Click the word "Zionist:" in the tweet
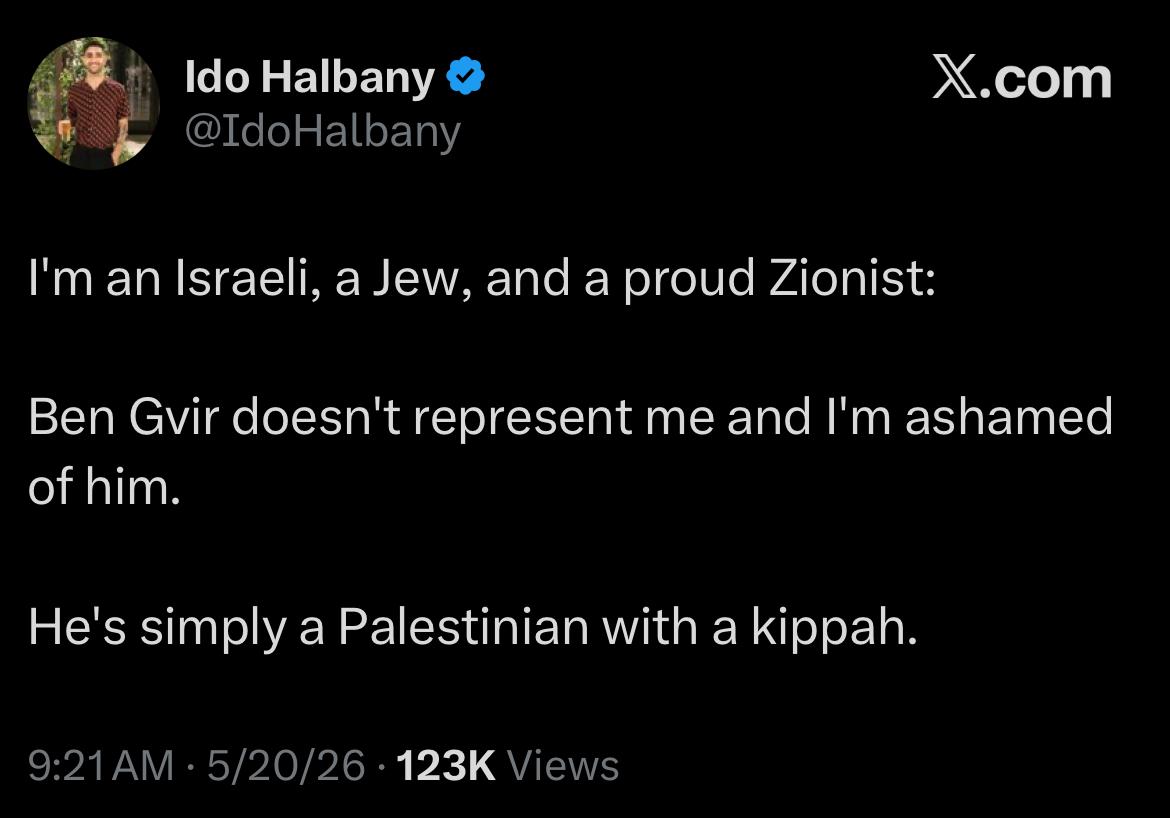The height and width of the screenshot is (818, 1170). tap(852, 278)
